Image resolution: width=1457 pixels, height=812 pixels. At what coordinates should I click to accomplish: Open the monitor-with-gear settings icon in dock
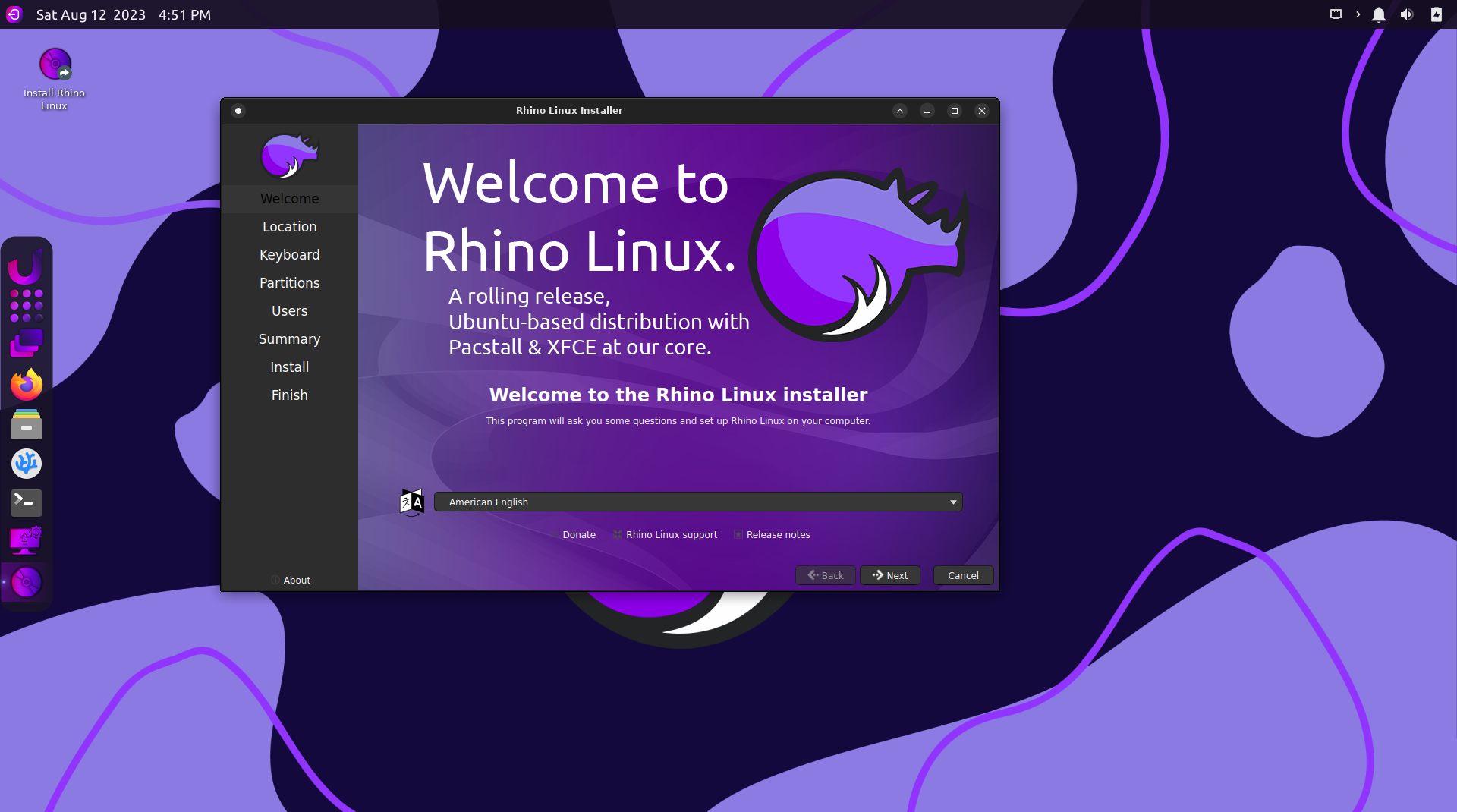[27, 542]
